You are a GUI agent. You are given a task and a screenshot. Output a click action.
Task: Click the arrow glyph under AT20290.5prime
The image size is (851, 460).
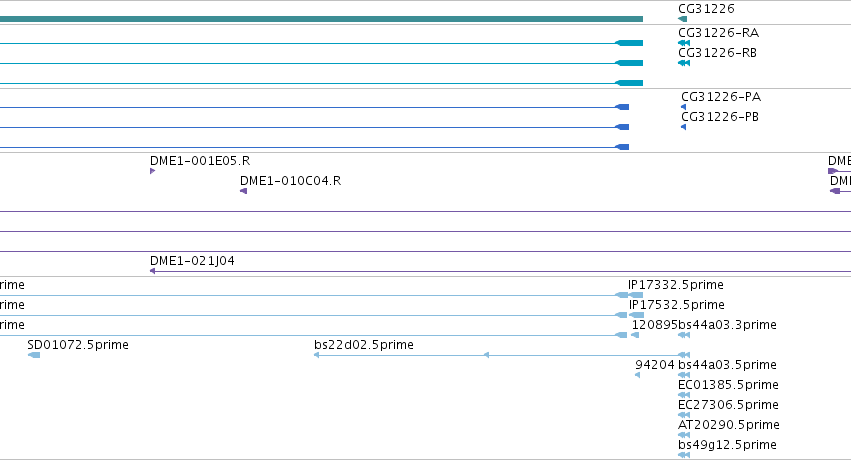click(x=684, y=435)
